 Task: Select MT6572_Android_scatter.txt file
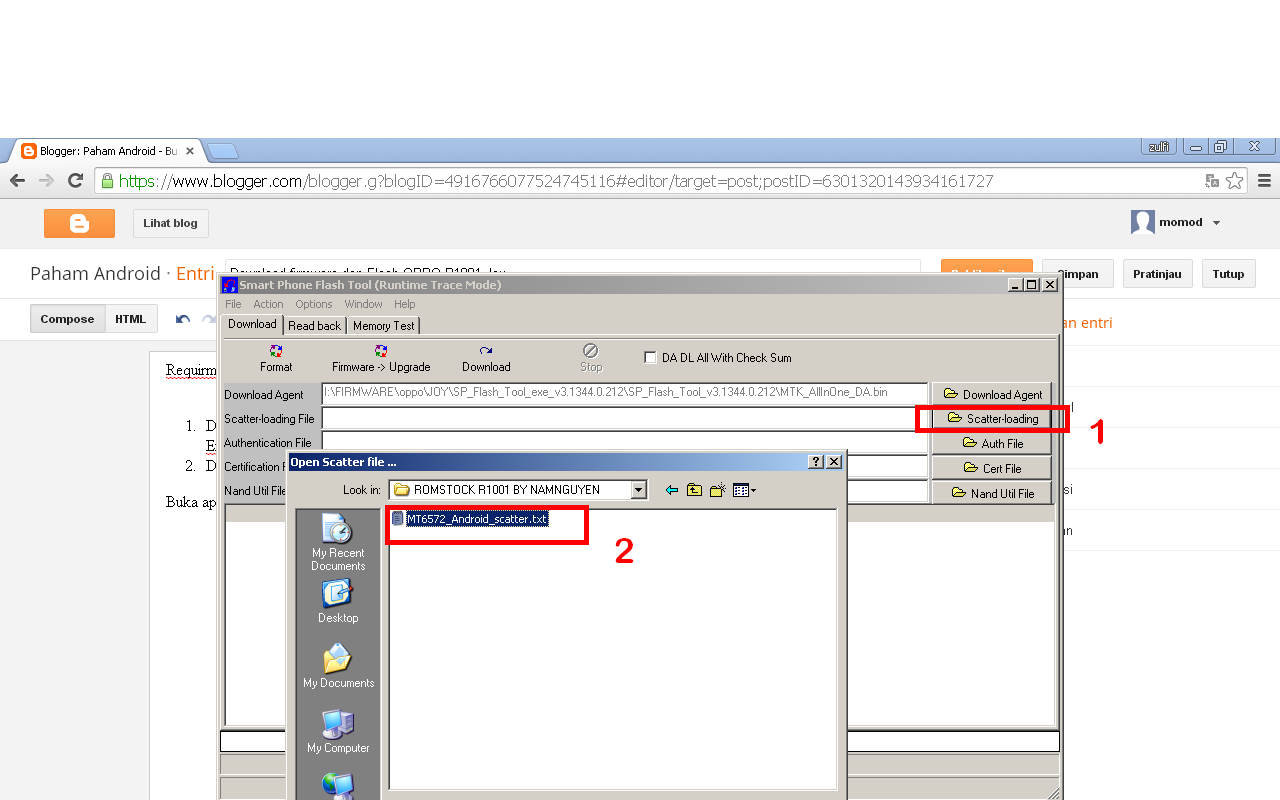(470, 519)
